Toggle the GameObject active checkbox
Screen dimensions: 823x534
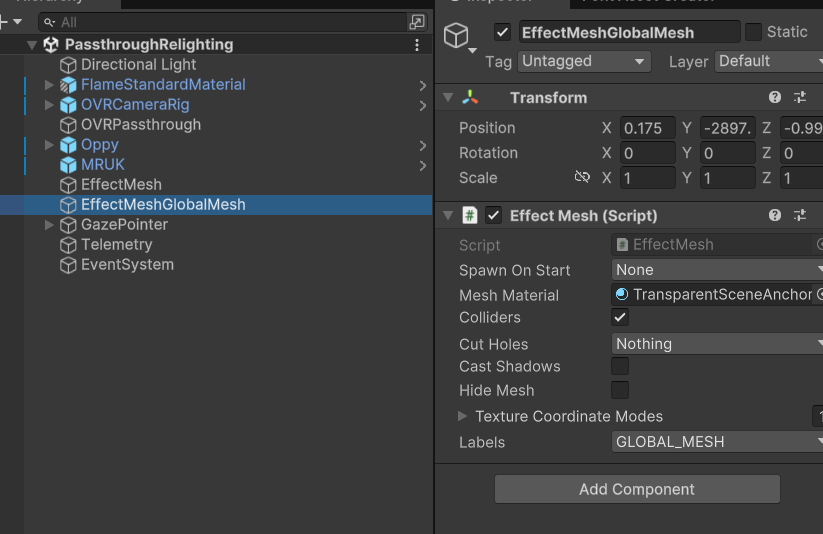(502, 32)
